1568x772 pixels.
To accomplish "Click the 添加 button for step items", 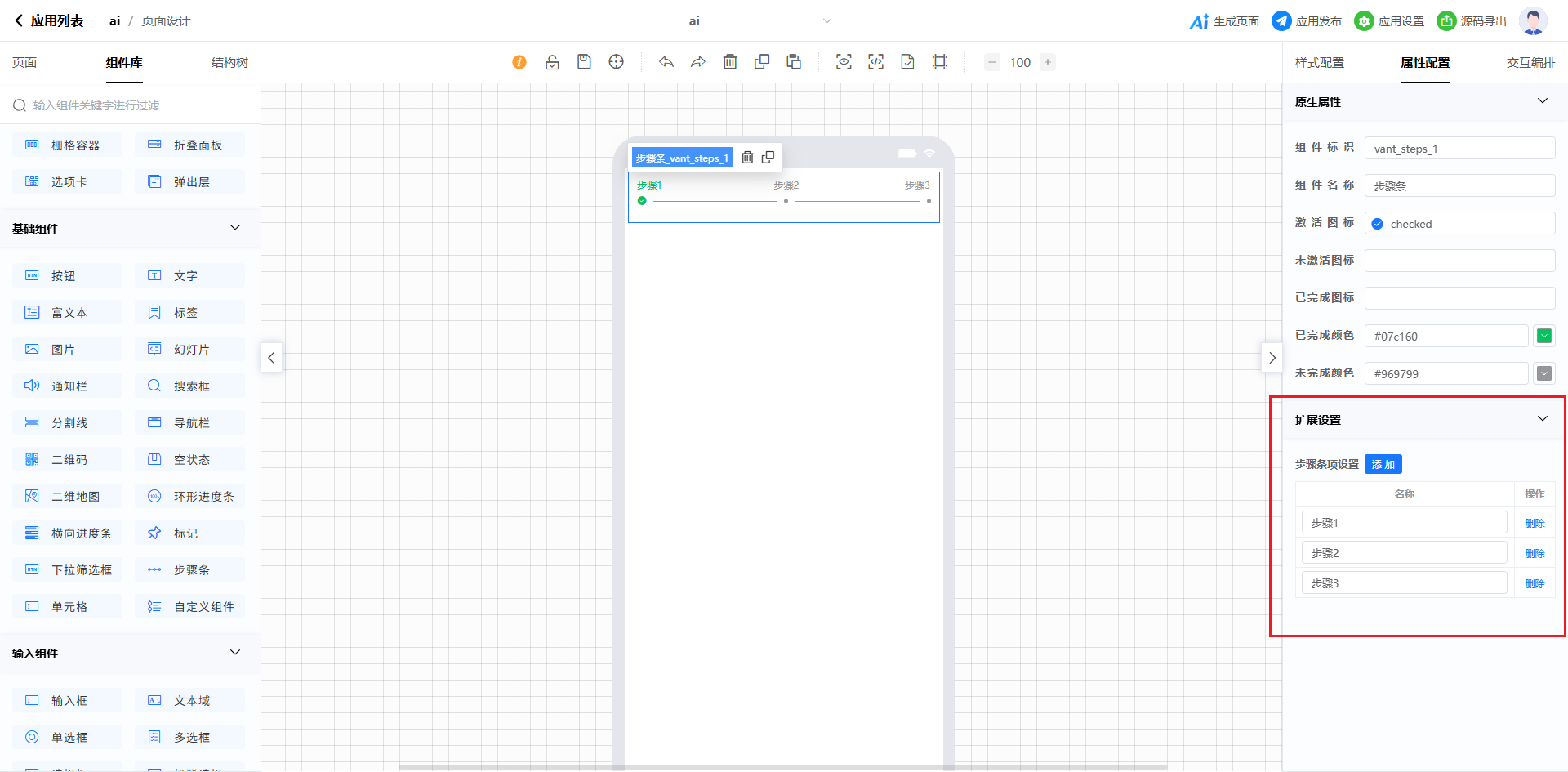I will pos(1383,464).
